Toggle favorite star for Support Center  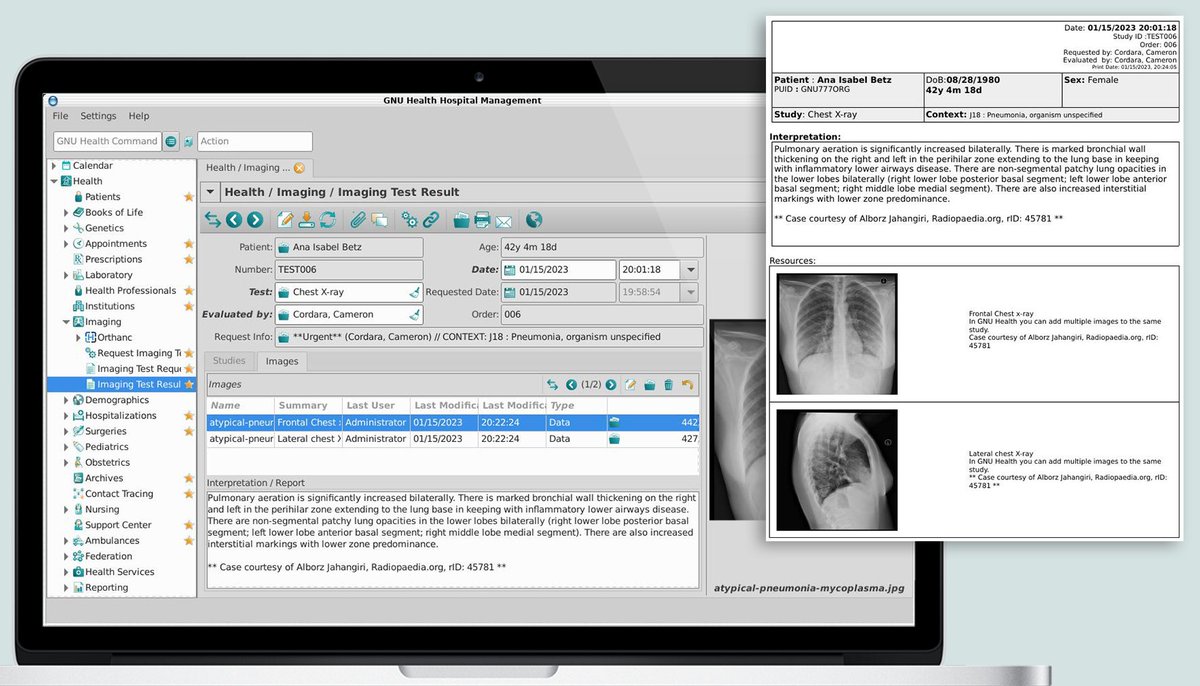click(x=189, y=525)
